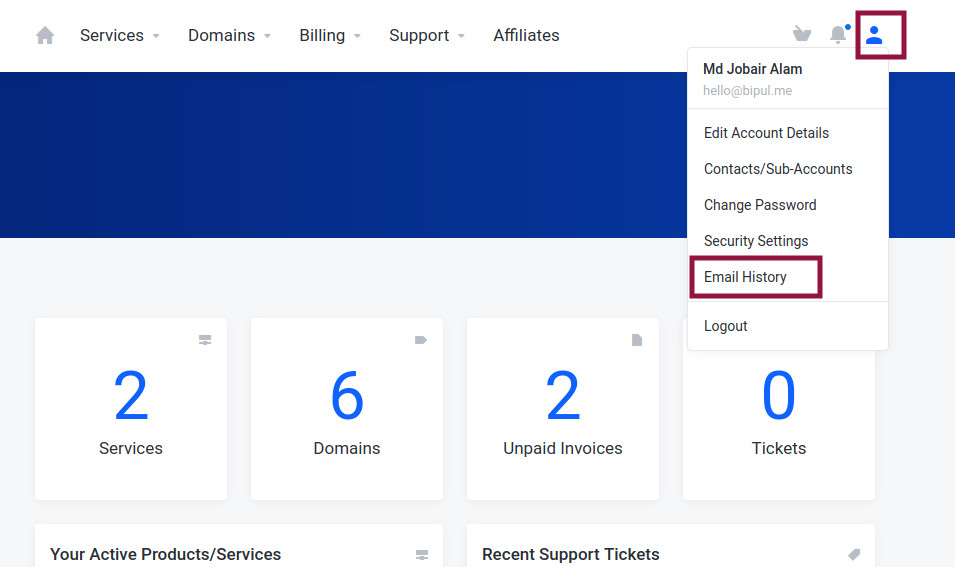Open the shopping cart icon
The image size is (955, 567).
pyautogui.click(x=802, y=34)
